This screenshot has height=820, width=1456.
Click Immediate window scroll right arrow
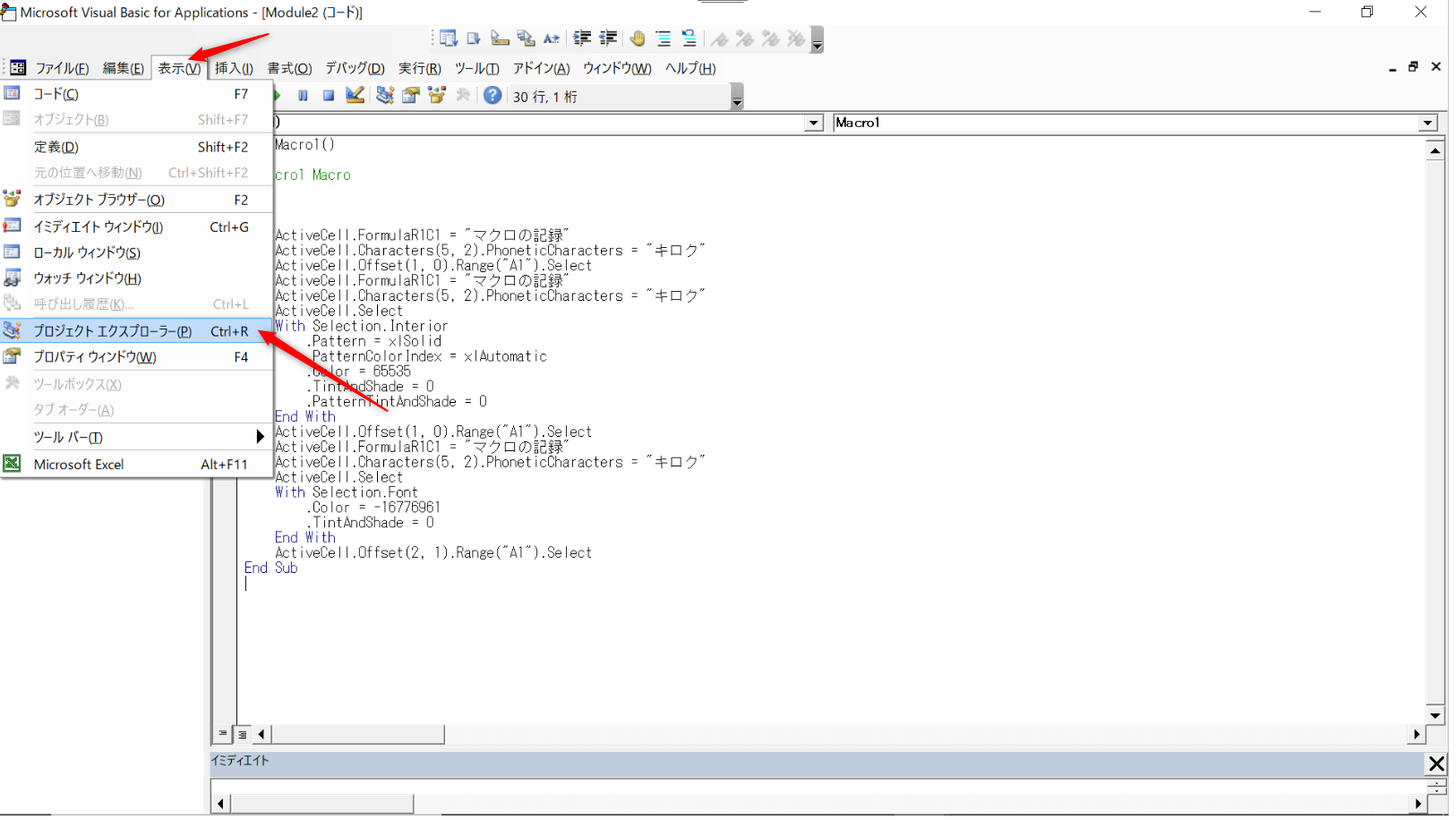click(1417, 803)
